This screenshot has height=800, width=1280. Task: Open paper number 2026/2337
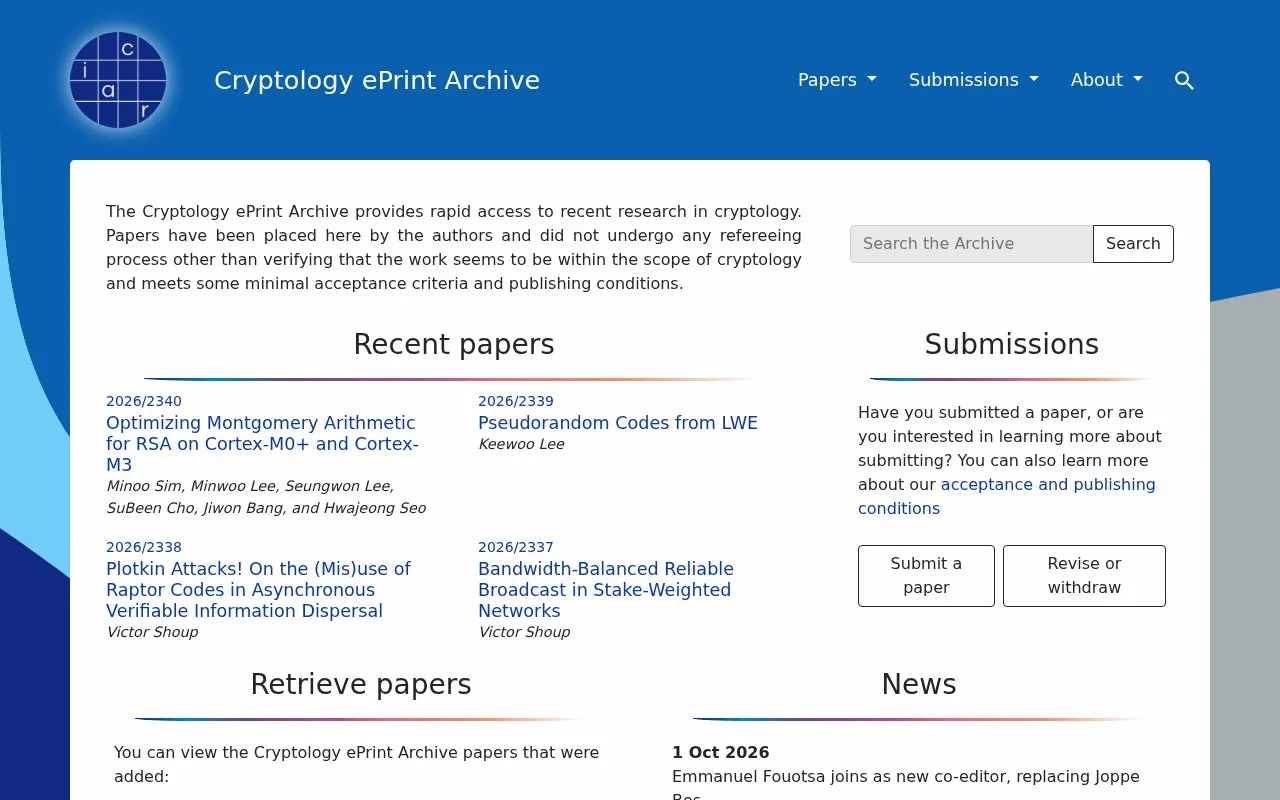click(516, 547)
